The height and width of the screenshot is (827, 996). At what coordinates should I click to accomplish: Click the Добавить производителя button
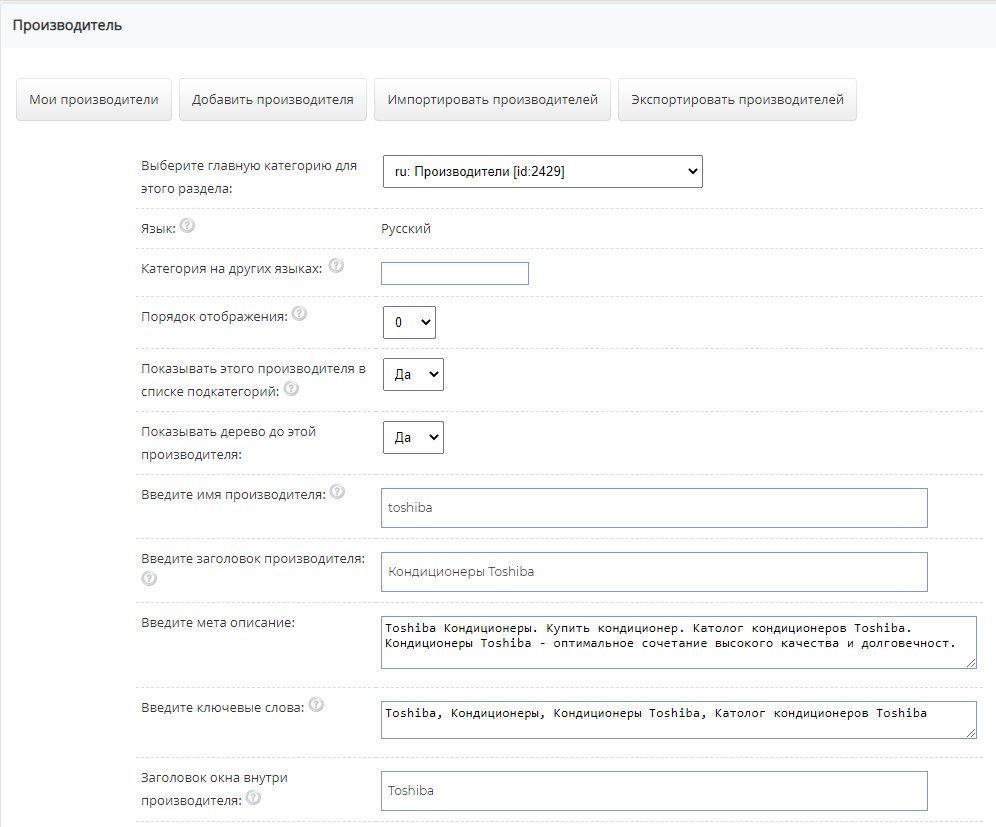(273, 100)
